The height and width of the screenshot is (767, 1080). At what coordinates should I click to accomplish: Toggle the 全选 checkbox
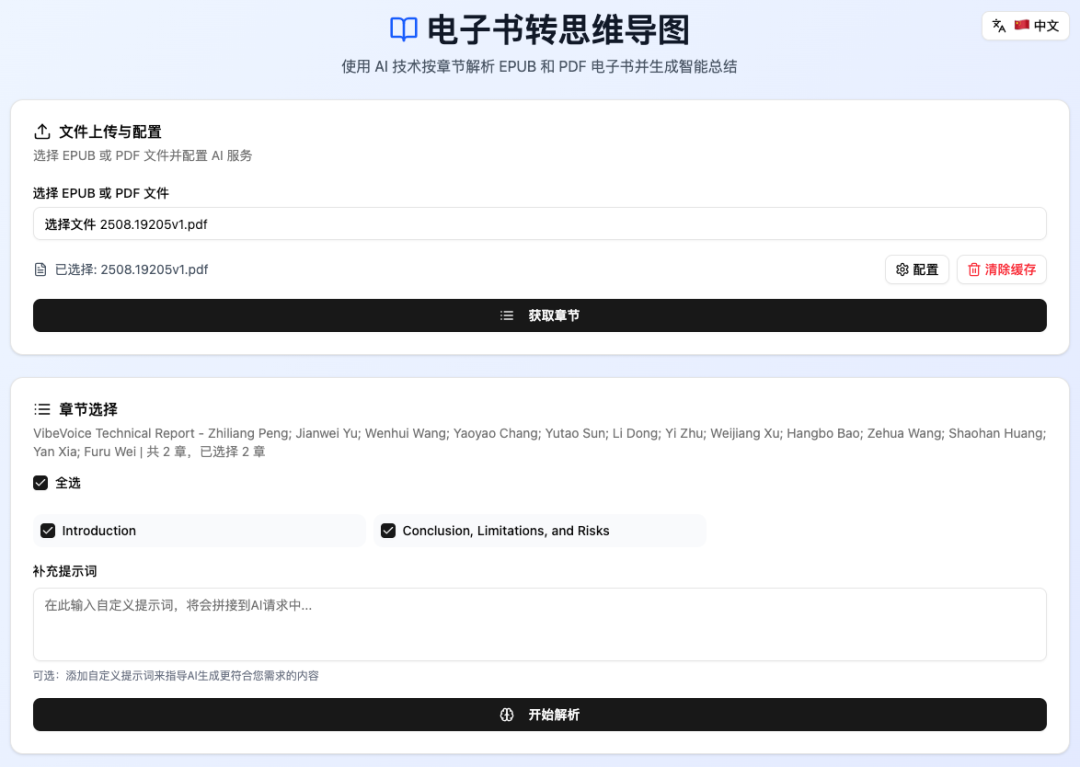pos(41,483)
